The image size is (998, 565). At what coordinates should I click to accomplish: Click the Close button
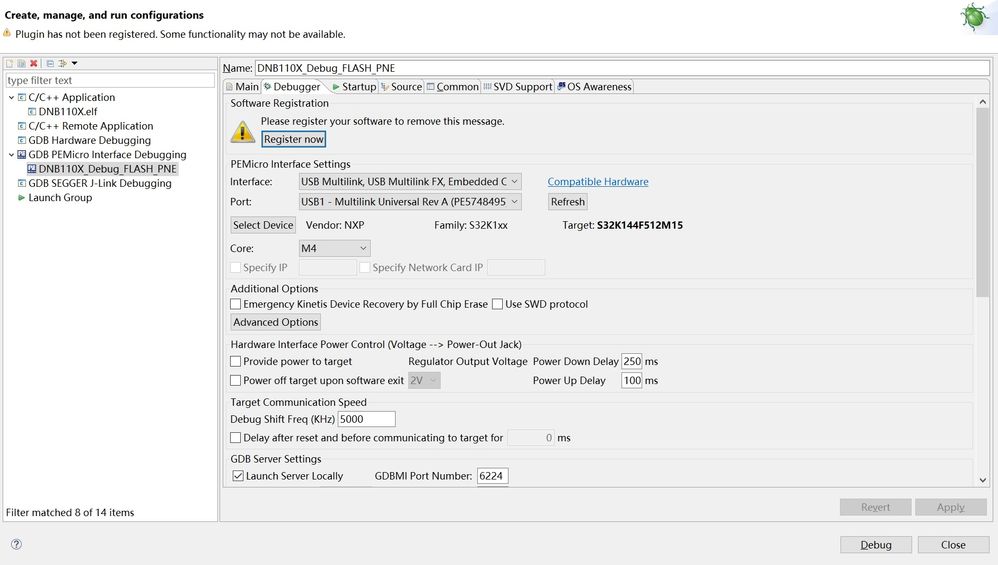[x=953, y=545]
